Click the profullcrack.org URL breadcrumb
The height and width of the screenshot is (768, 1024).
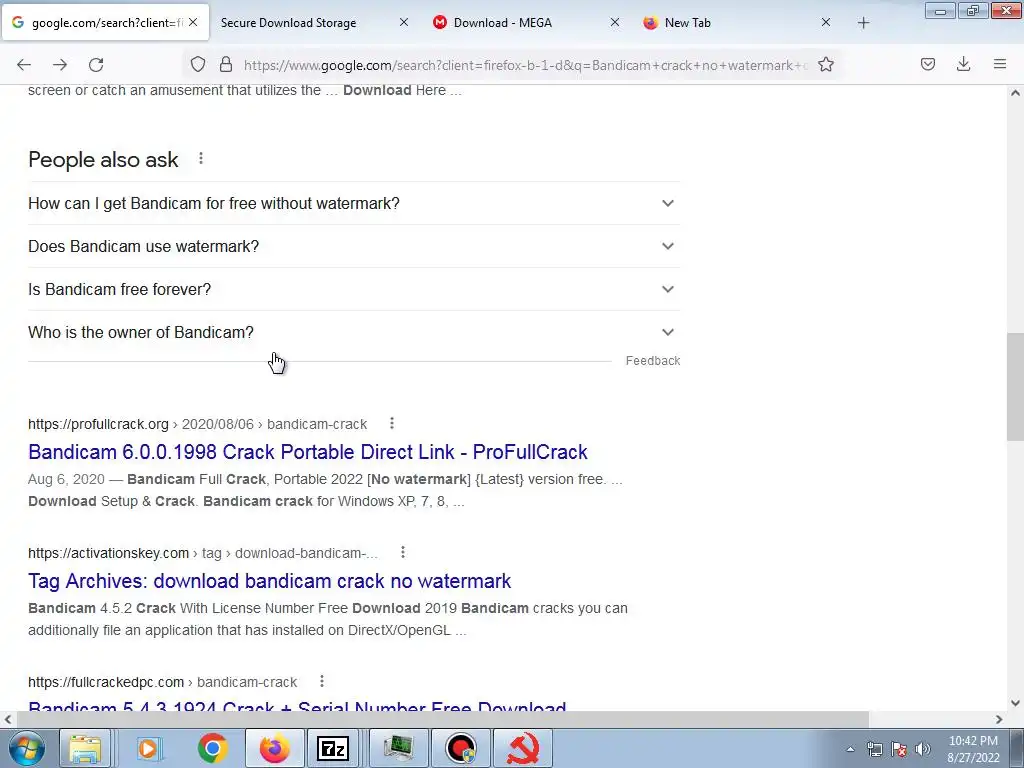pyautogui.click(x=197, y=424)
